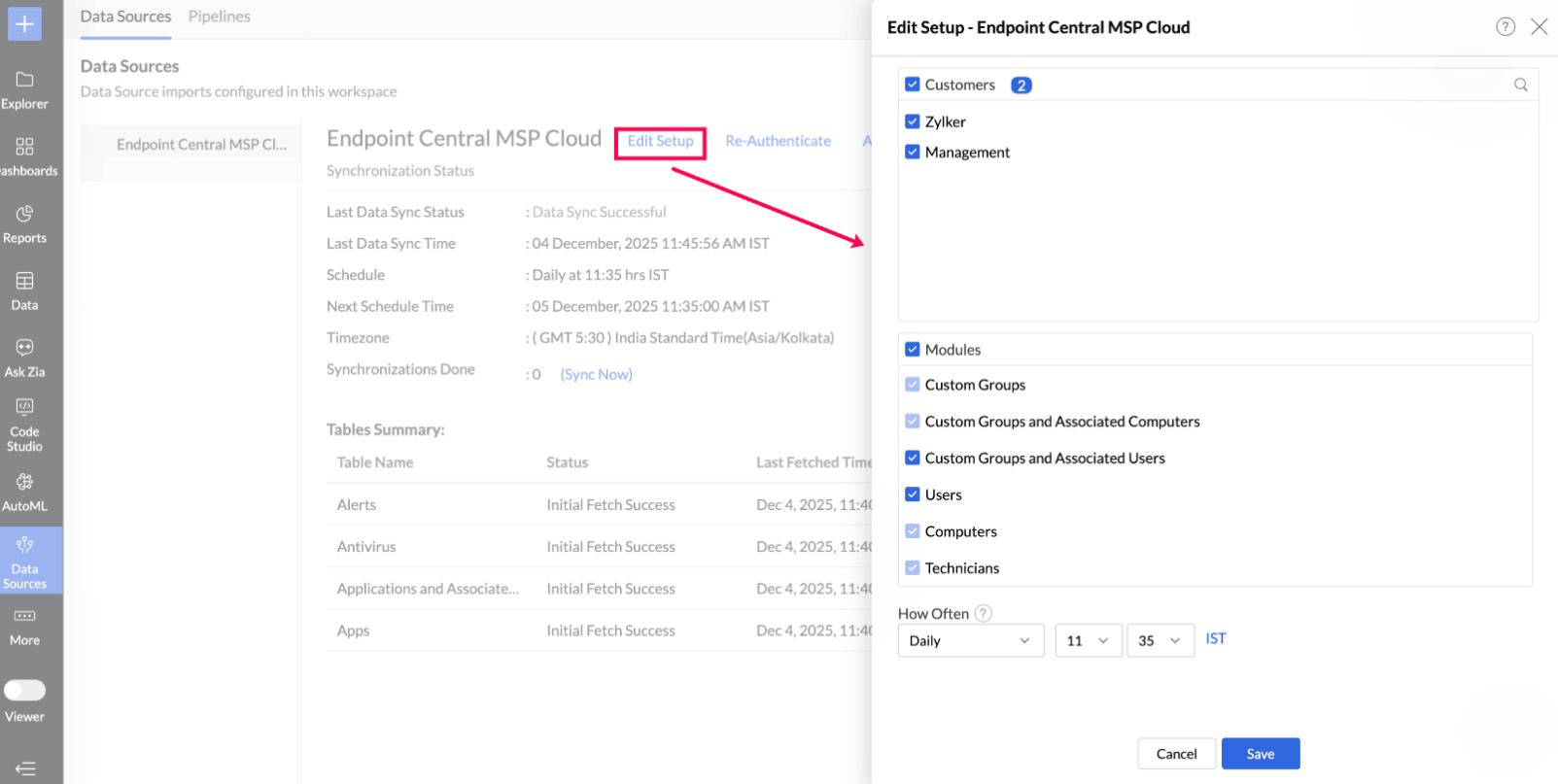
Task: Go to Reports in the sidebar
Action: [24, 223]
